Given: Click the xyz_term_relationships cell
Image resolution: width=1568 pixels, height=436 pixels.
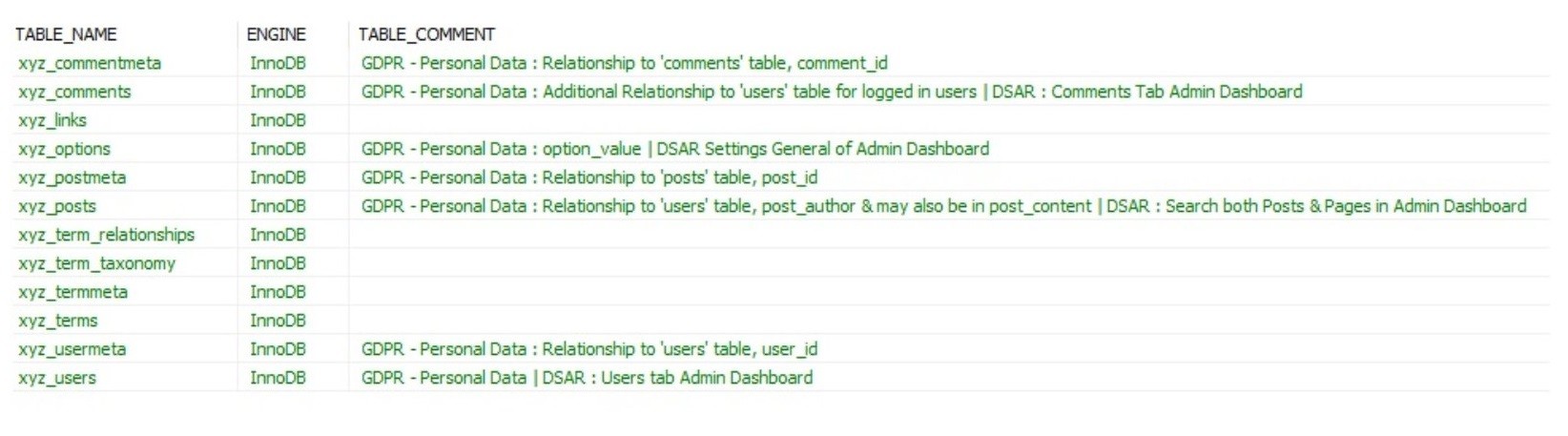Looking at the screenshot, I should pyautogui.click(x=106, y=235).
